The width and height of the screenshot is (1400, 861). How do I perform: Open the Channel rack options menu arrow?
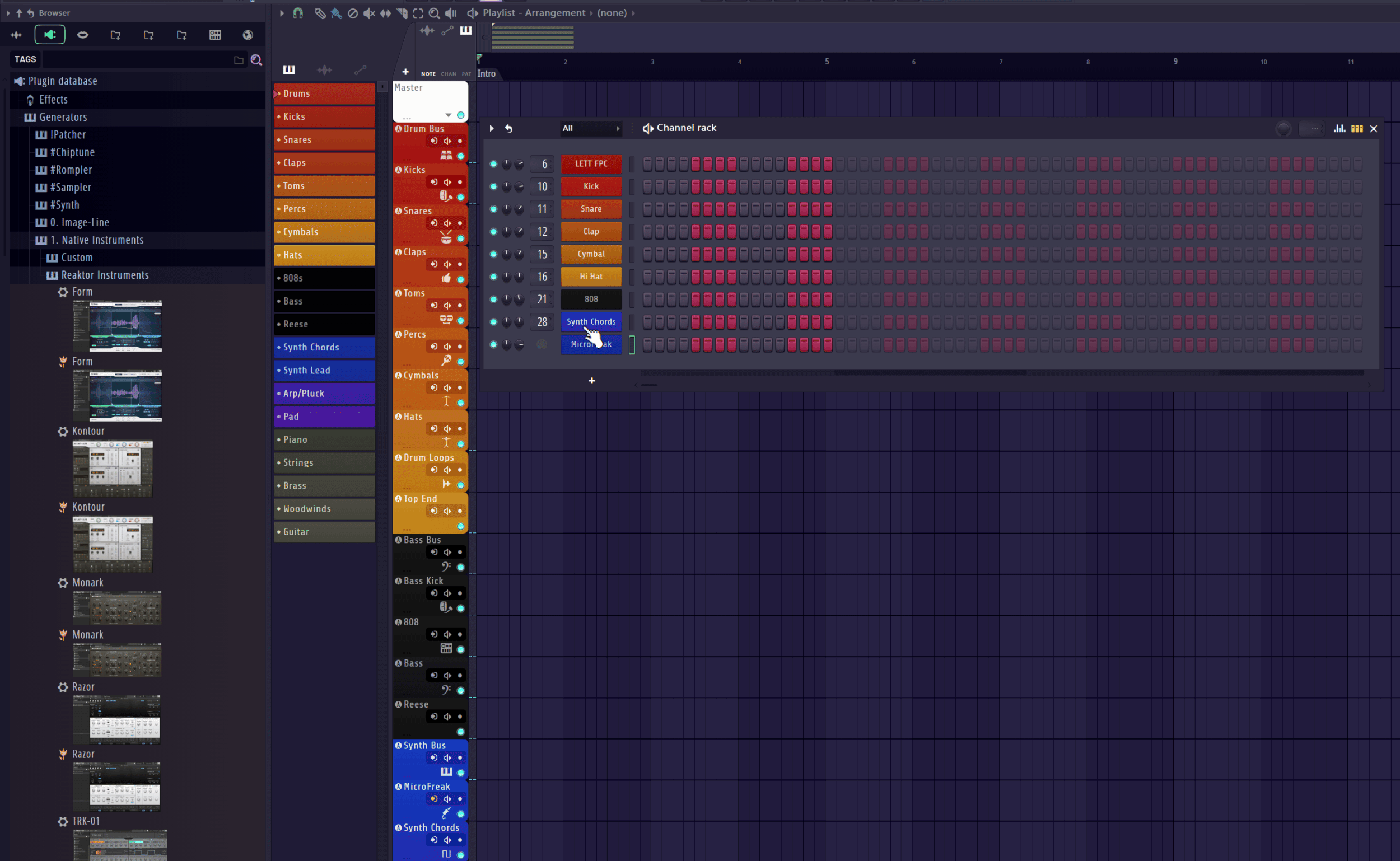click(x=492, y=128)
